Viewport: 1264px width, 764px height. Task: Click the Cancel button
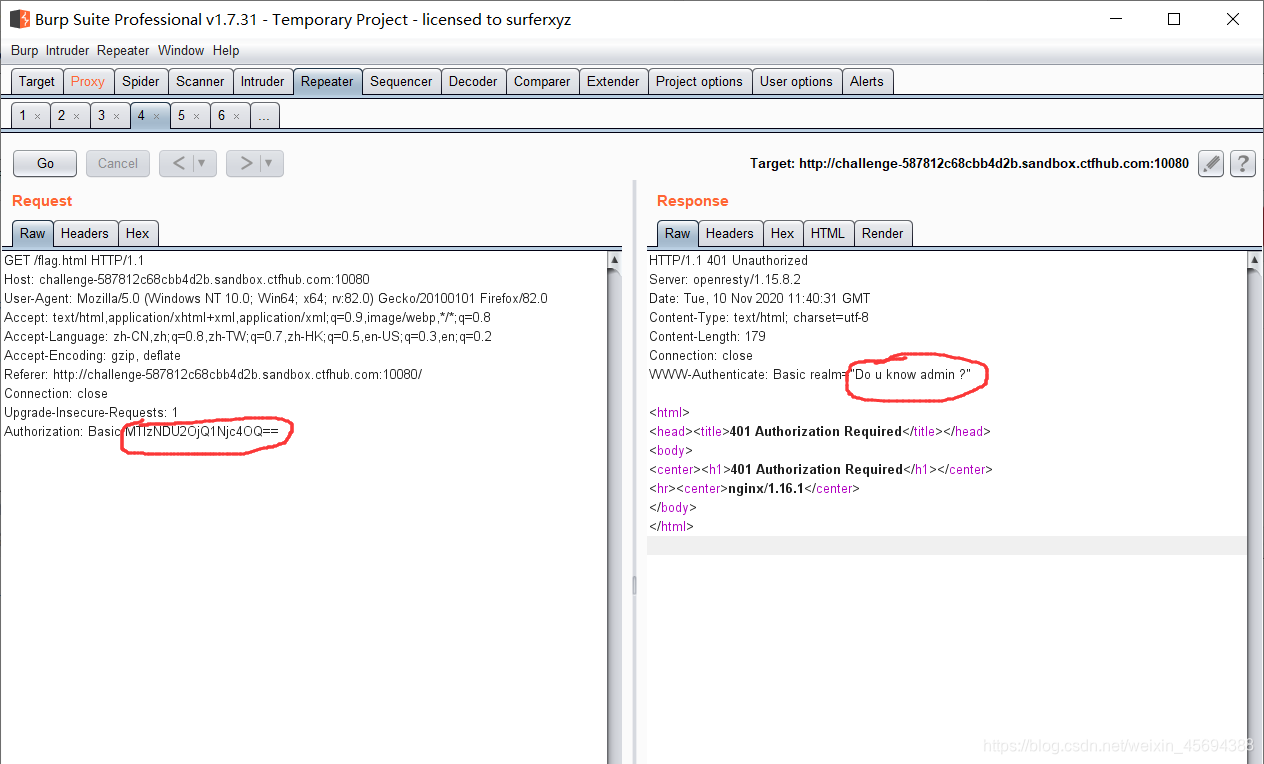pyautogui.click(x=118, y=163)
